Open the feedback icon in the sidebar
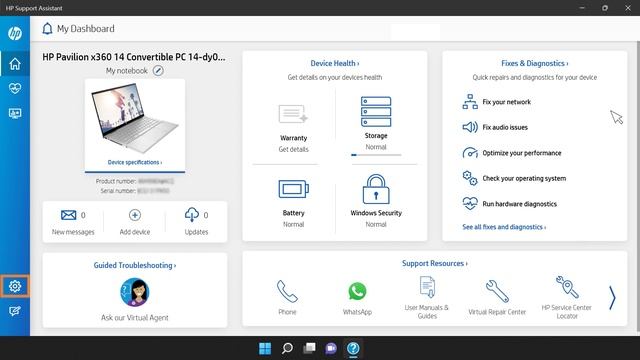The image size is (640, 360). click(x=15, y=311)
